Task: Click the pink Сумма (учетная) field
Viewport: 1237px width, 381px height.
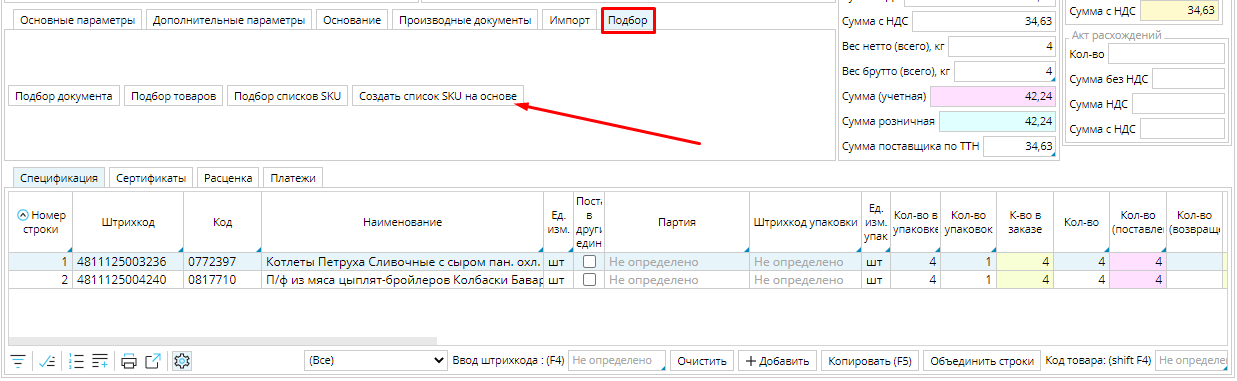Action: pyautogui.click(x=993, y=96)
